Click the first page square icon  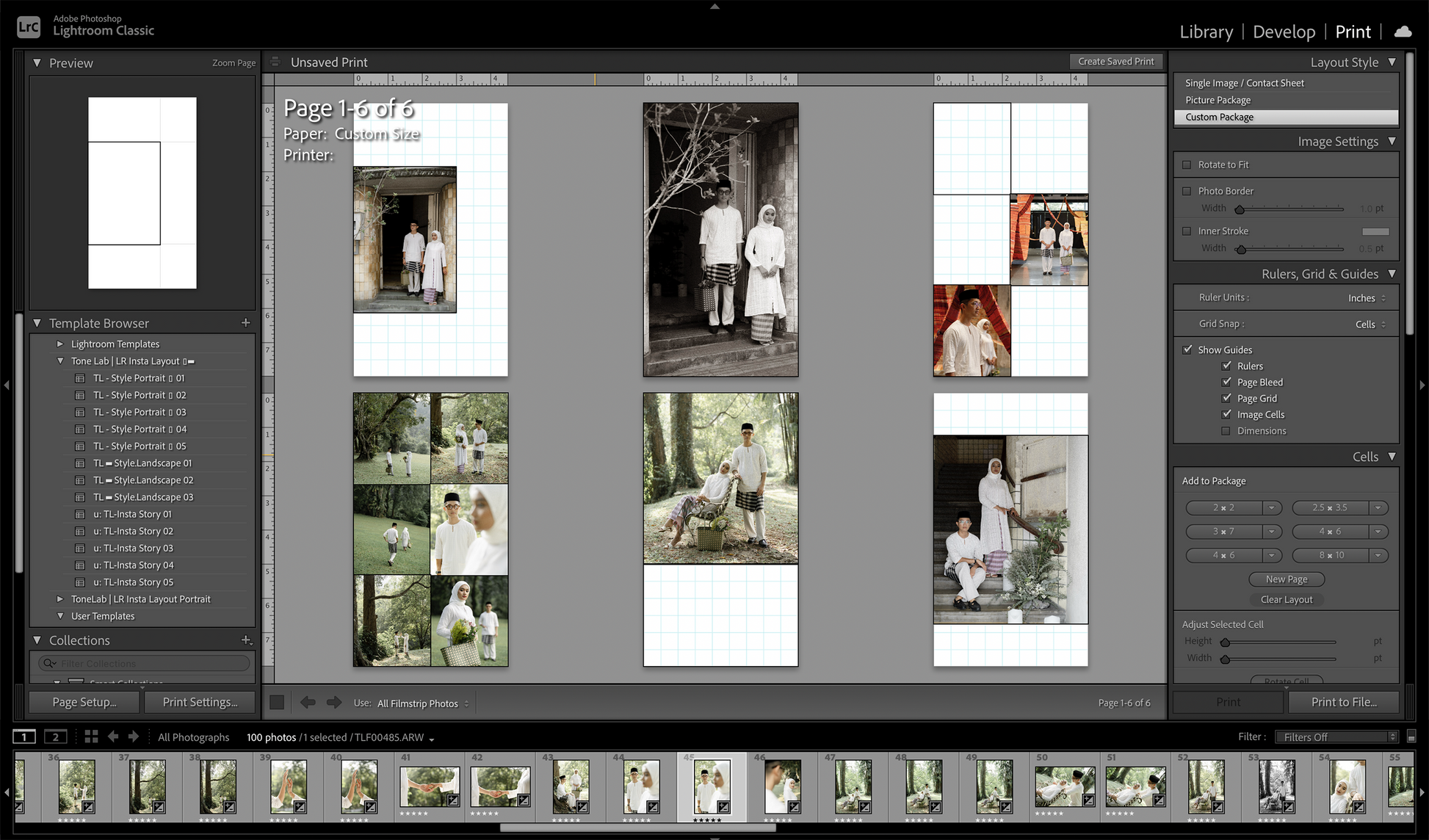pos(277,703)
